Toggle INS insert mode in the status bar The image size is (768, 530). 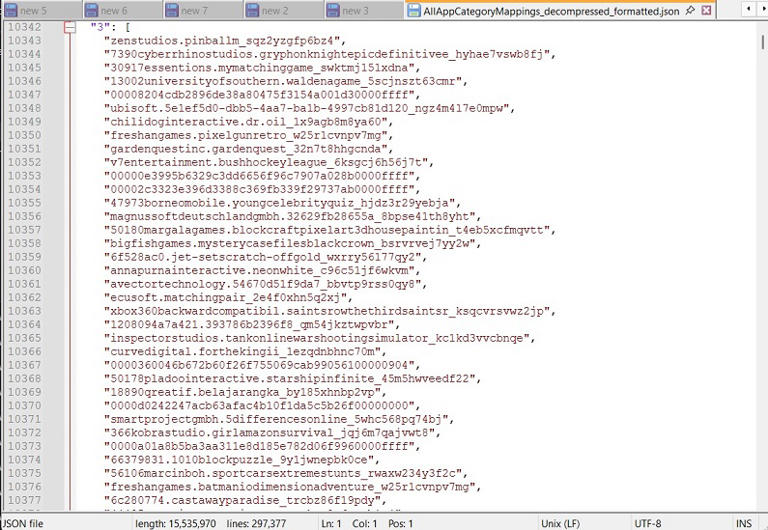click(x=743, y=523)
